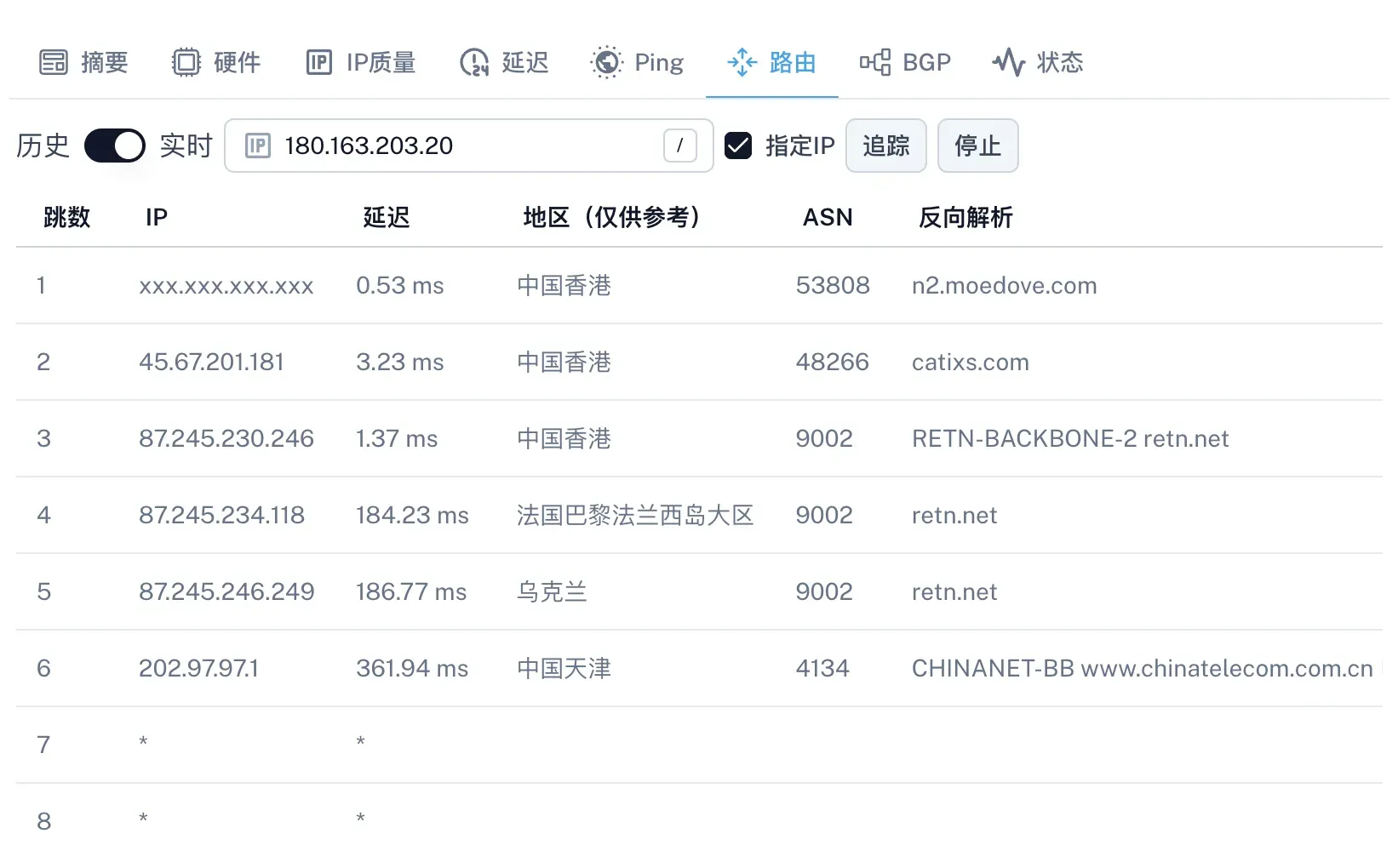The width and height of the screenshot is (1398, 868).
Task: Click IP 202.97.97.1 in hop 6
Action: point(198,668)
